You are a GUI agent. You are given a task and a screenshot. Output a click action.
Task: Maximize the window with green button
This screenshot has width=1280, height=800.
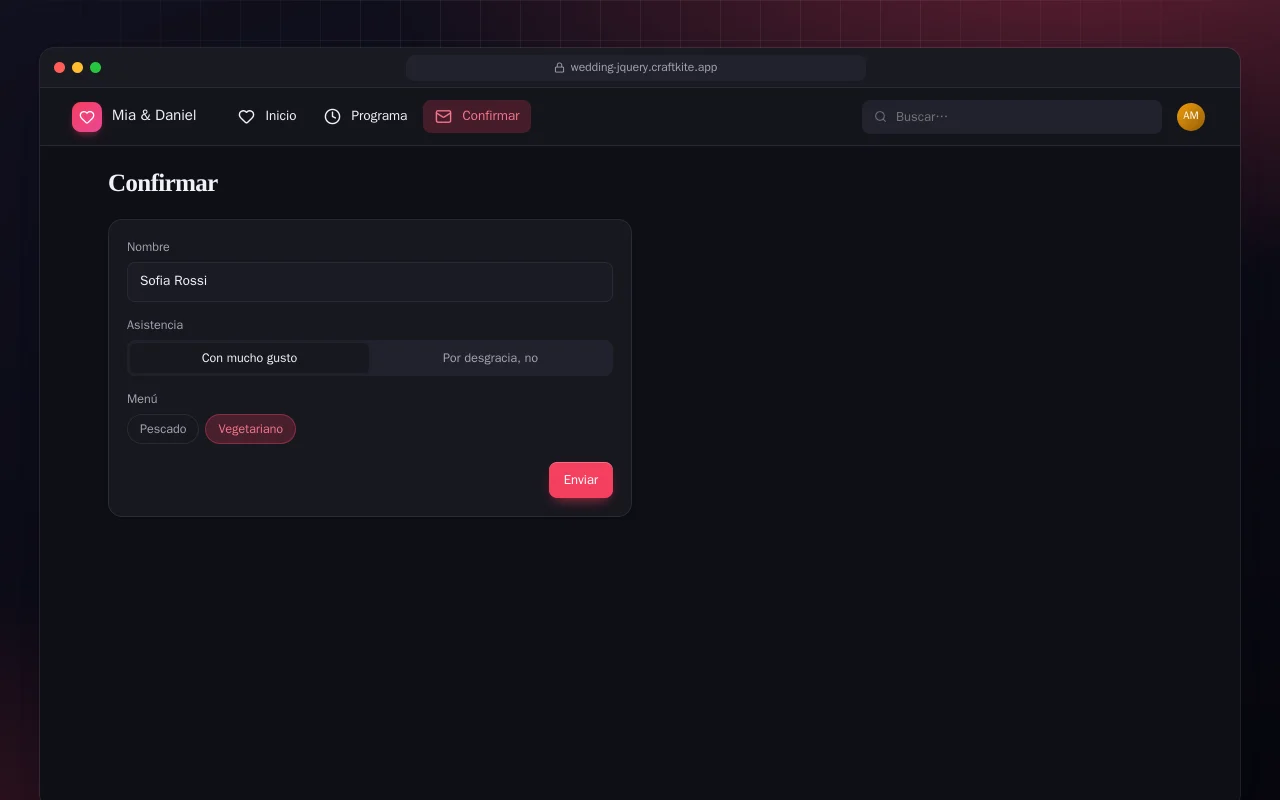[x=96, y=68]
